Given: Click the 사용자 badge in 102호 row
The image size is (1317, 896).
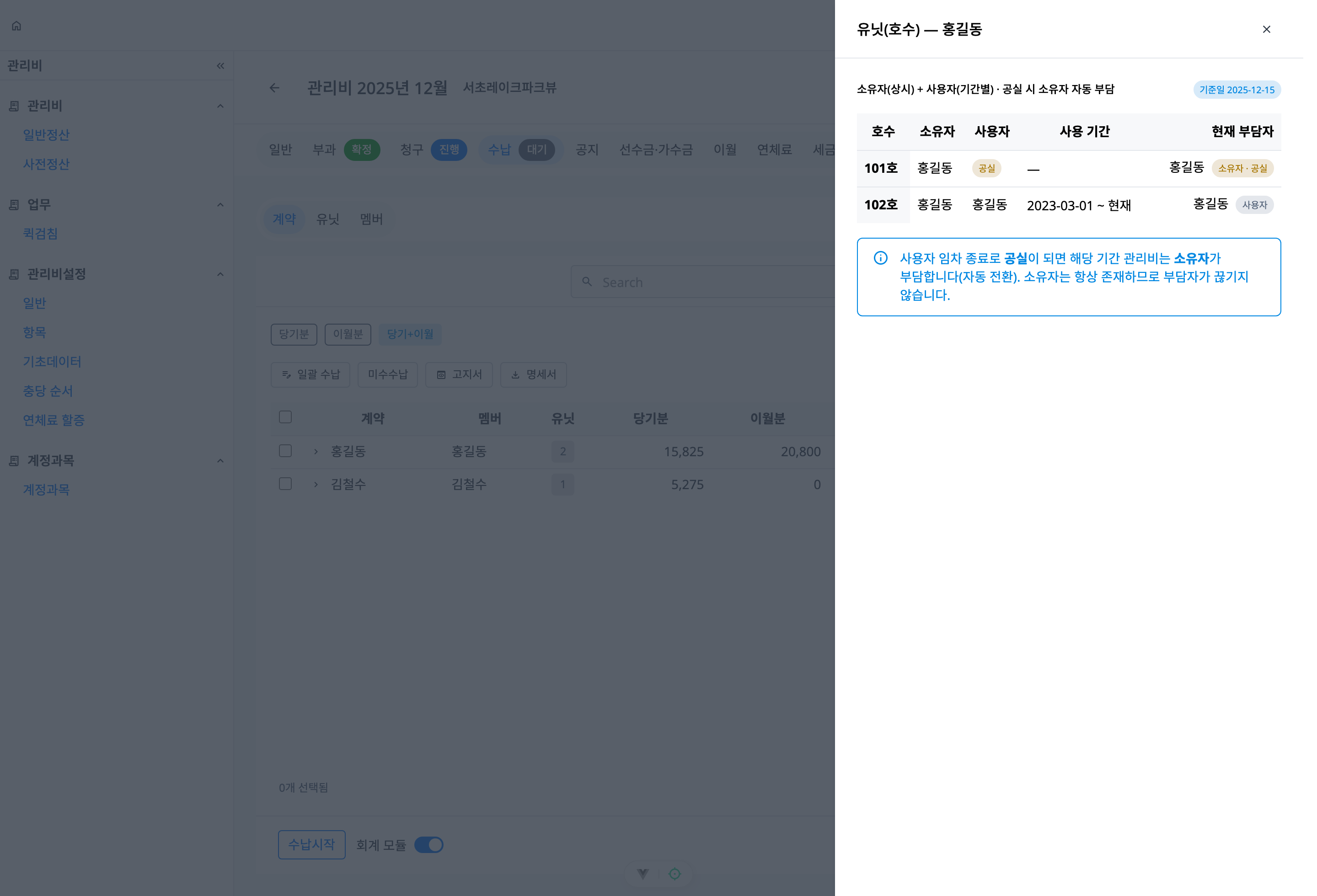Looking at the screenshot, I should point(1255,205).
